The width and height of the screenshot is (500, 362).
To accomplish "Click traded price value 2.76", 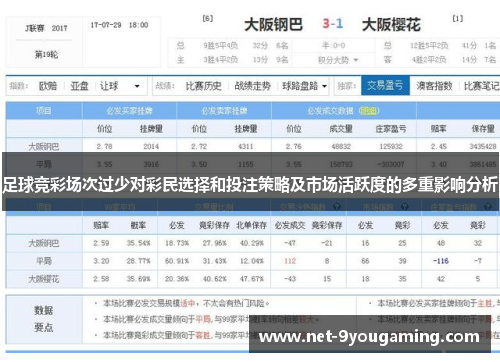I will click(294, 146).
